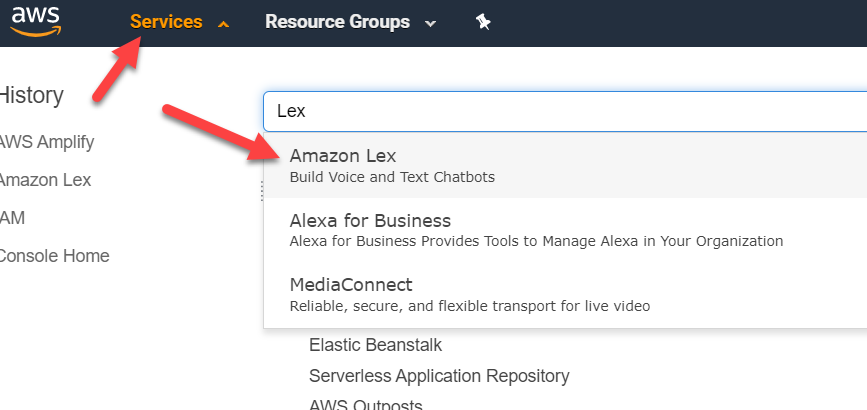Select MediaConnect search result
Viewport: 867px width, 410px height.
point(565,294)
